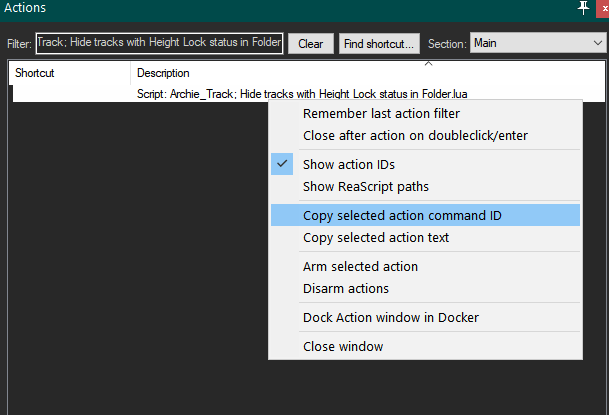Select Arm selected action
The width and height of the screenshot is (609, 415).
click(360, 266)
